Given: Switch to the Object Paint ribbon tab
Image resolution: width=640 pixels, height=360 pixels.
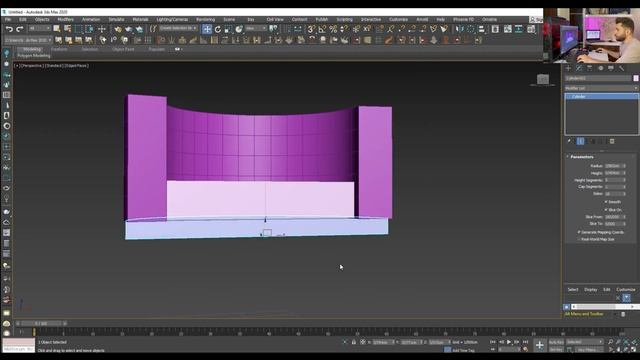Looking at the screenshot, I should pyautogui.click(x=123, y=49).
